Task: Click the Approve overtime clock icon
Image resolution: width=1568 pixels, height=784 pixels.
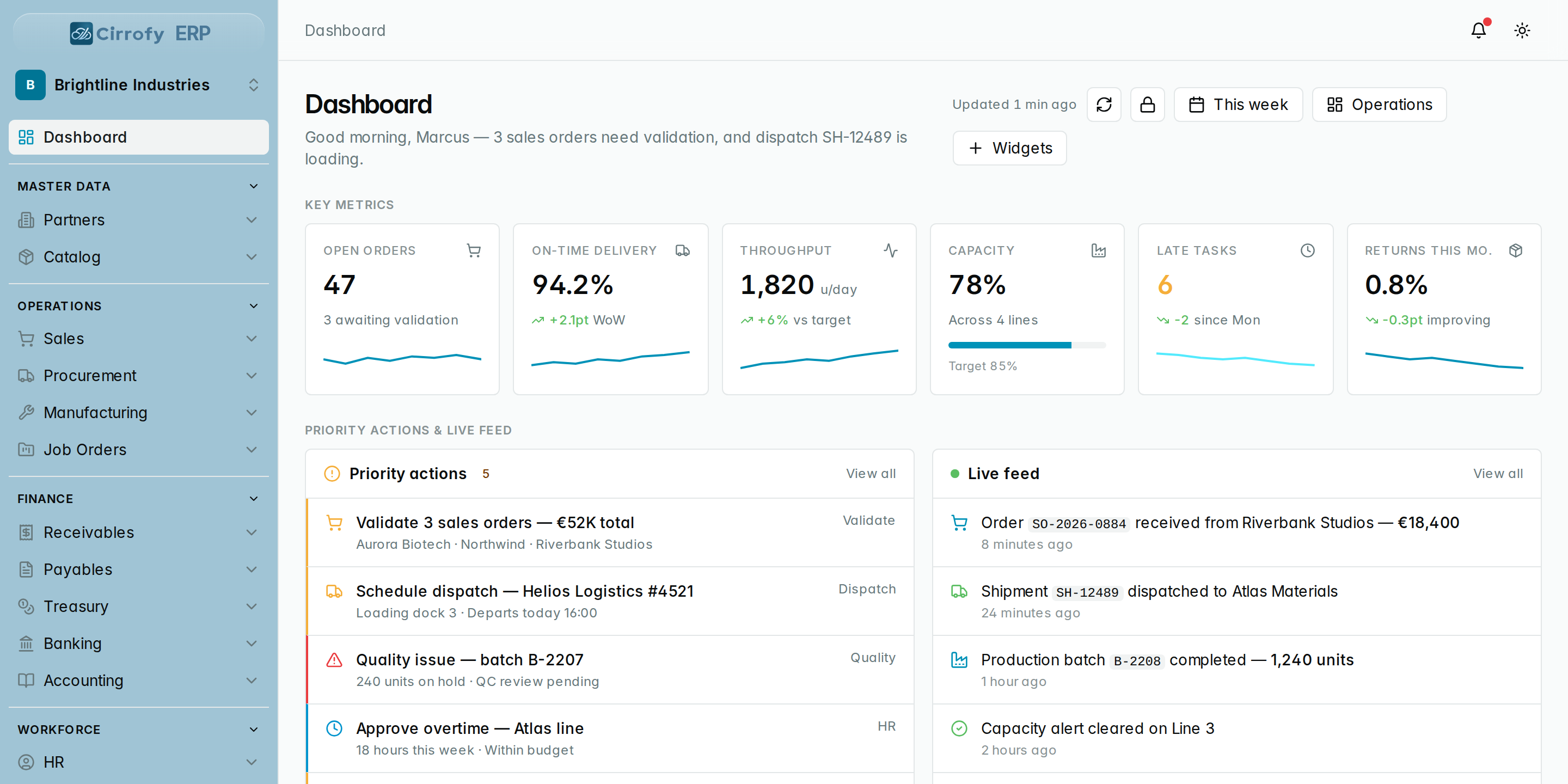Action: click(334, 728)
